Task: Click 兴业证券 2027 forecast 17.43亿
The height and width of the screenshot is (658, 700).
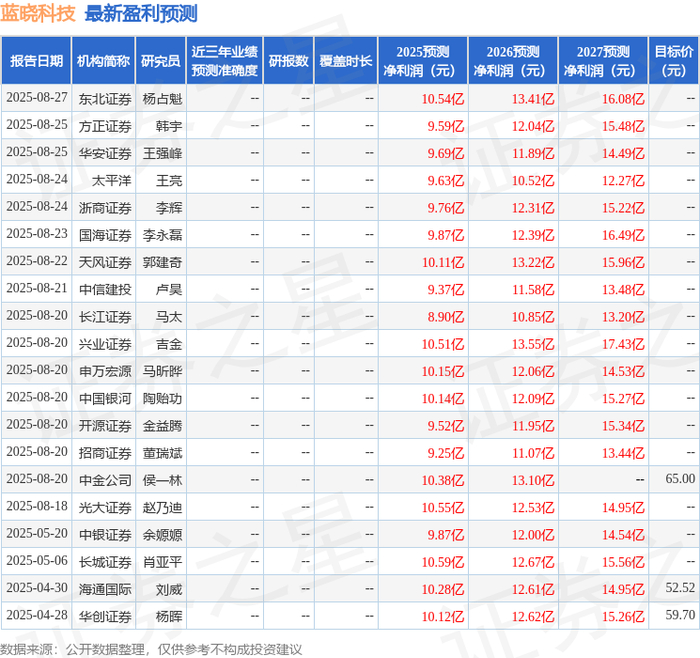Action: pyautogui.click(x=623, y=344)
